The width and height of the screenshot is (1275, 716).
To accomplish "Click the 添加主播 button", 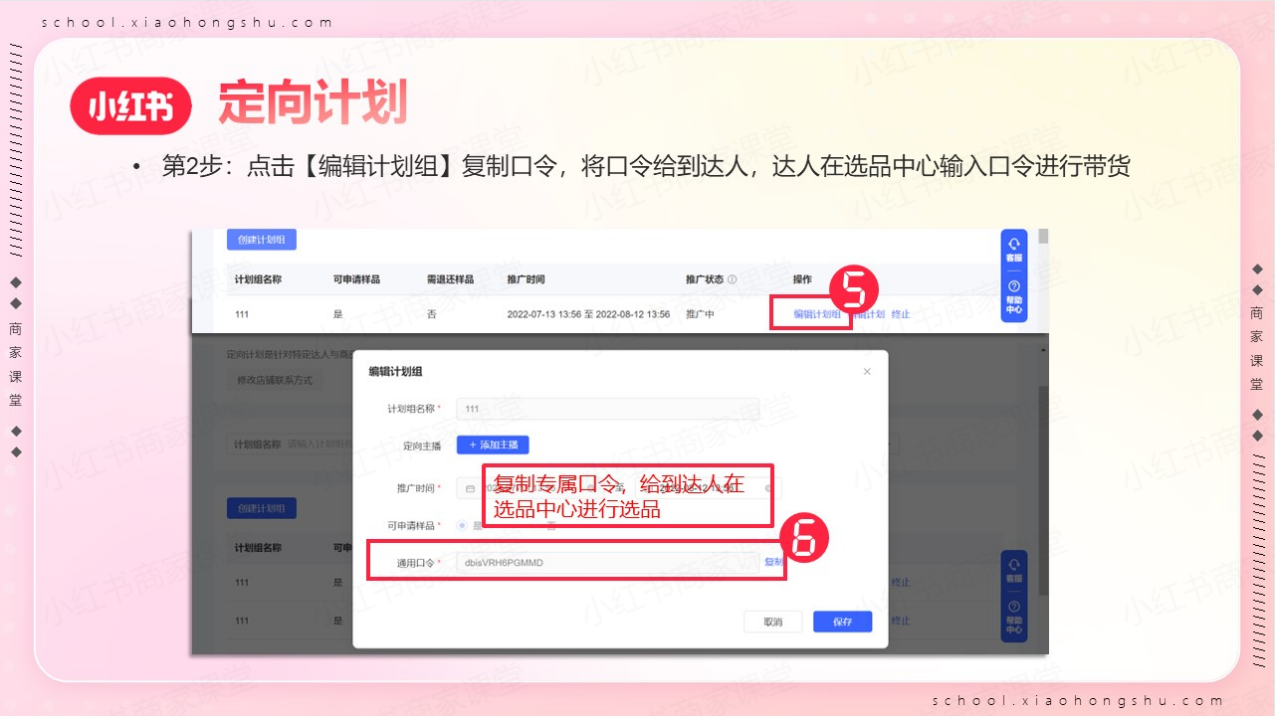I will pyautogui.click(x=493, y=445).
